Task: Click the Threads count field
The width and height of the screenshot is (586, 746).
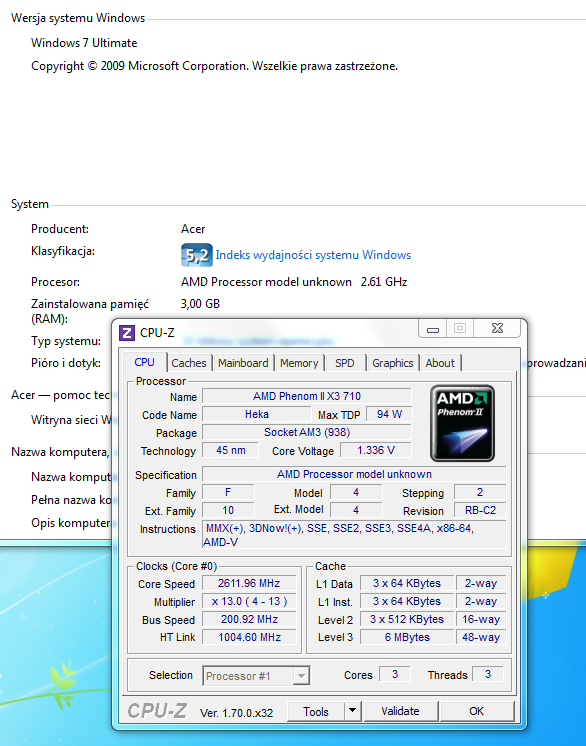Action: pyautogui.click(x=488, y=674)
